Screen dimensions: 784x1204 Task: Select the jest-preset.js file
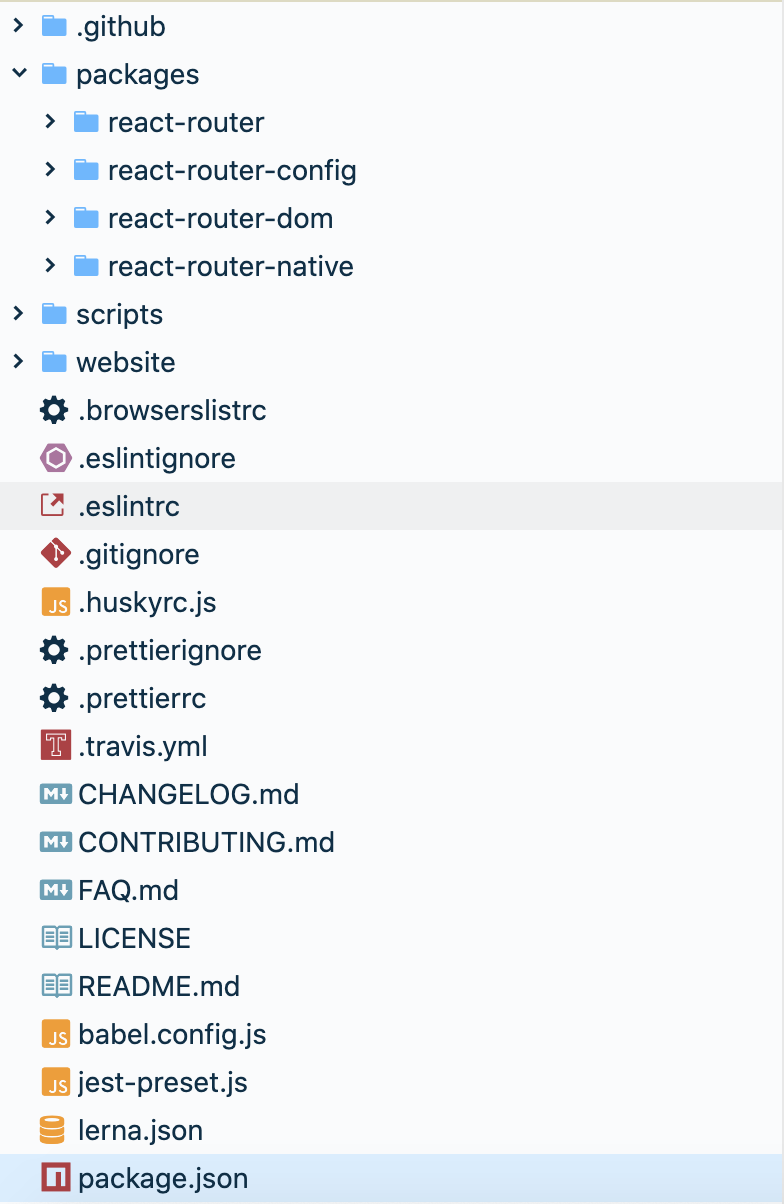tap(392, 1082)
